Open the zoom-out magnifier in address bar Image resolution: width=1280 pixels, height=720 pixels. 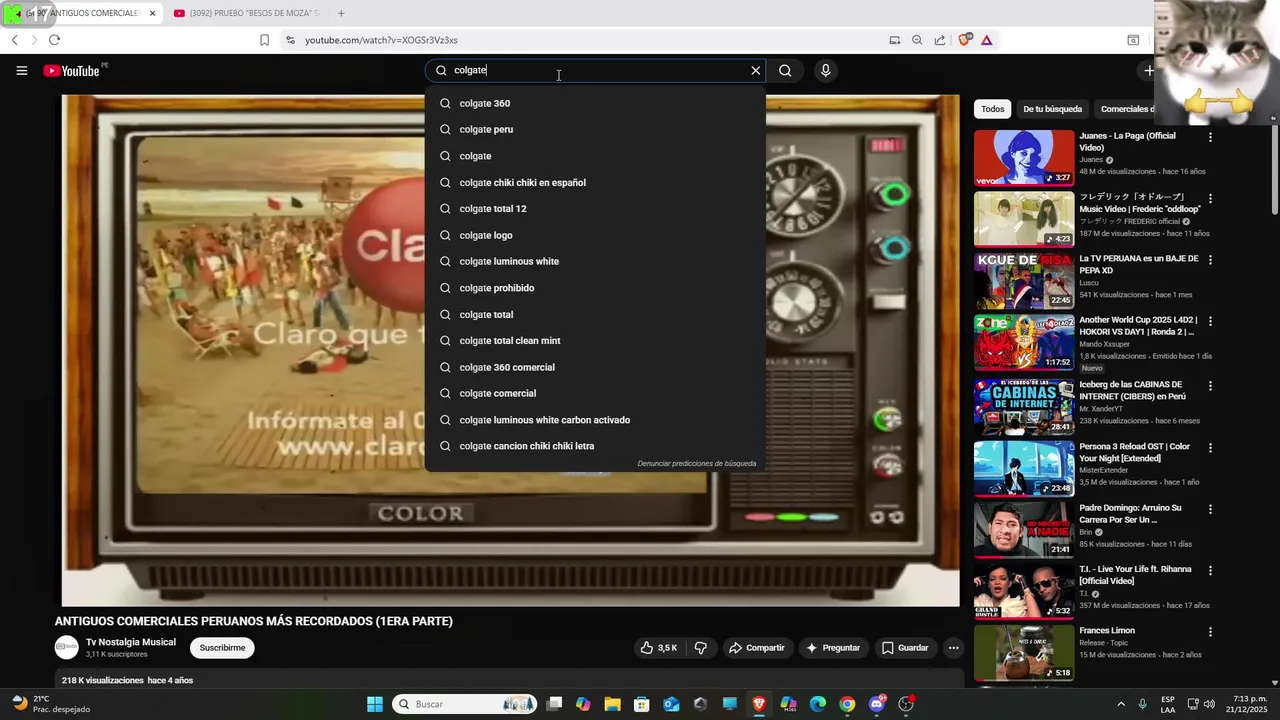[917, 40]
